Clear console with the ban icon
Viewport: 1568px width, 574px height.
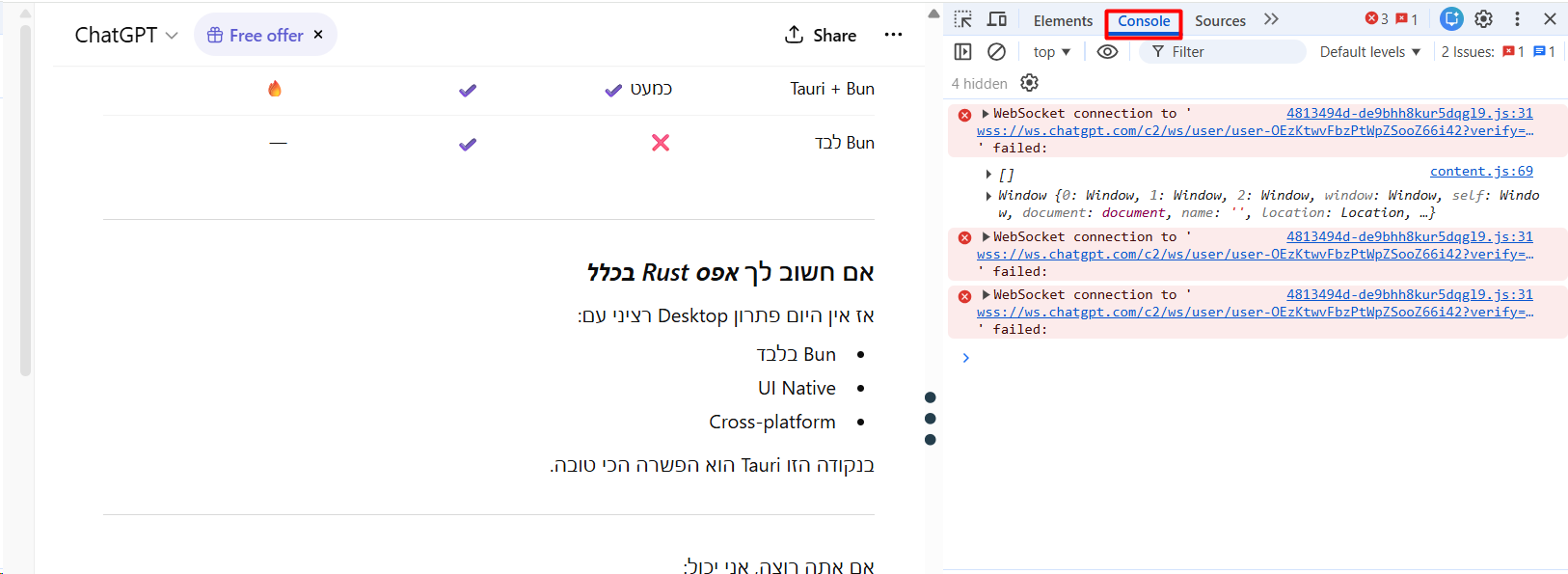pyautogui.click(x=997, y=52)
